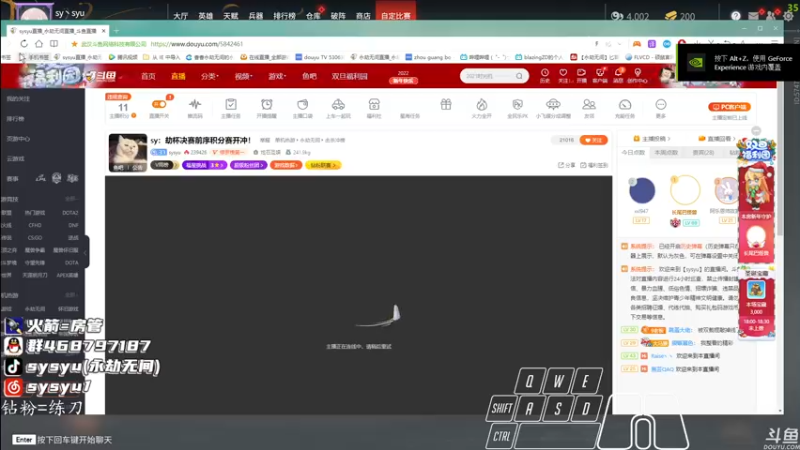Open the 开播提醒 alarm clock icon
800x450 pixels.
coord(266,105)
